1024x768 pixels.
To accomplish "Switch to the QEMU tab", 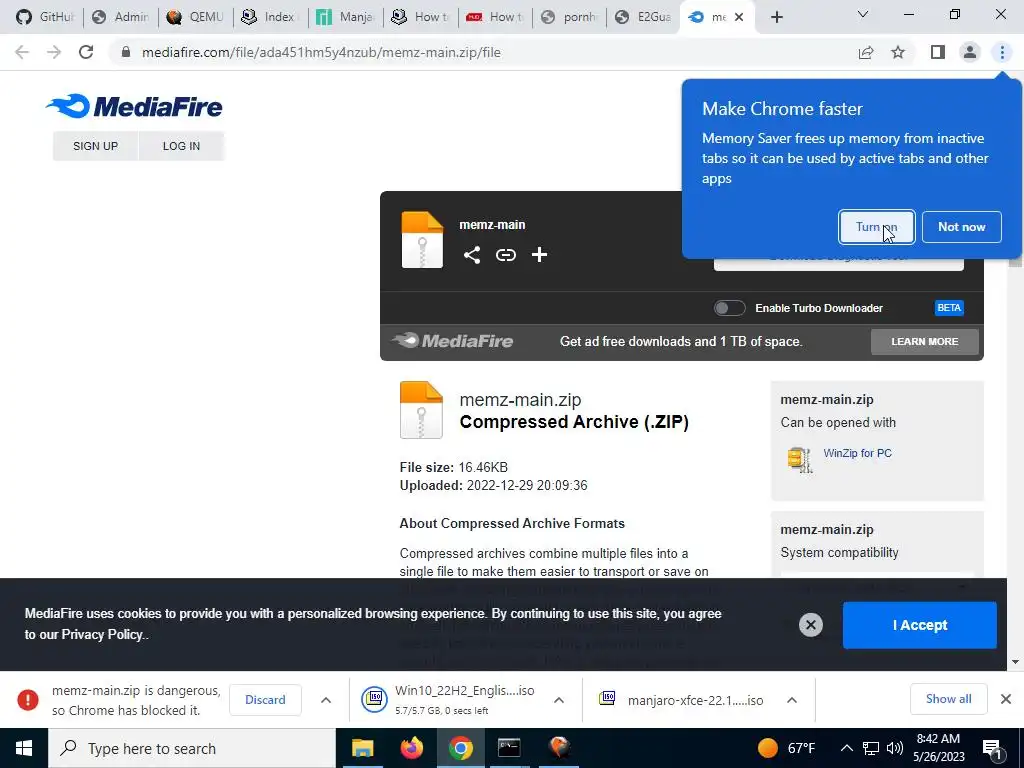I will 195,17.
